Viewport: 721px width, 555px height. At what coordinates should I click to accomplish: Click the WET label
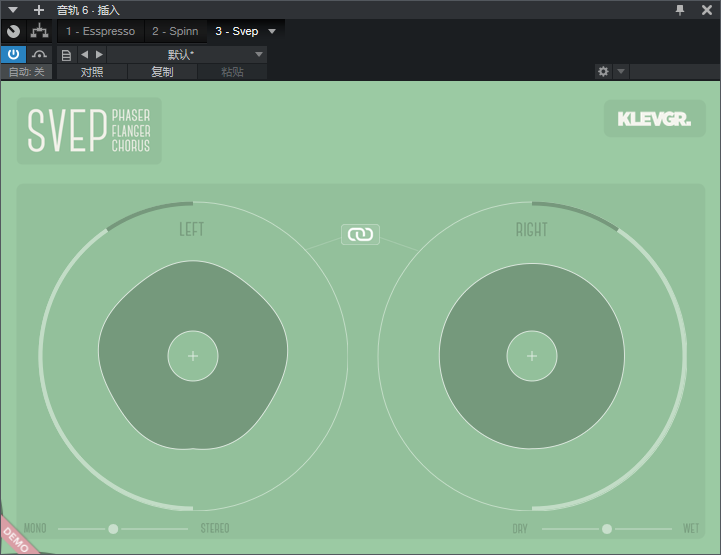point(691,529)
